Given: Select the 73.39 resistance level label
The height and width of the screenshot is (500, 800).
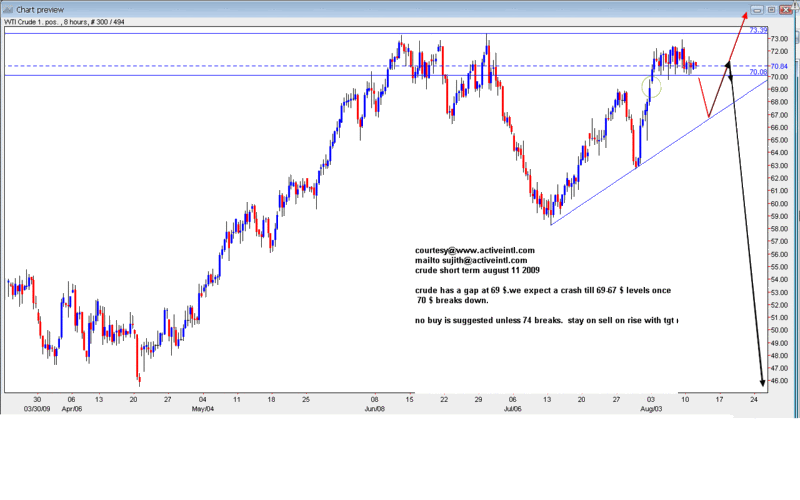Looking at the screenshot, I should (x=758, y=30).
